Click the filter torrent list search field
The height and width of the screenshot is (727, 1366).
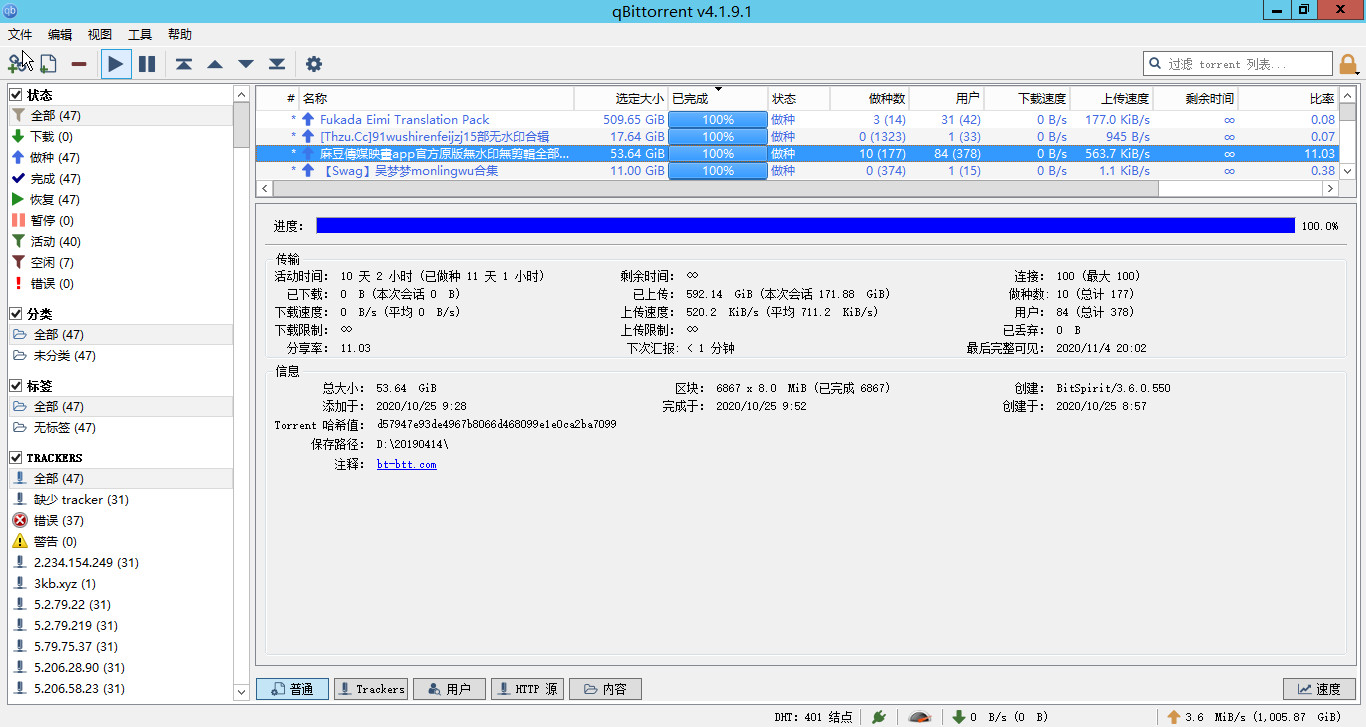pyautogui.click(x=1238, y=64)
